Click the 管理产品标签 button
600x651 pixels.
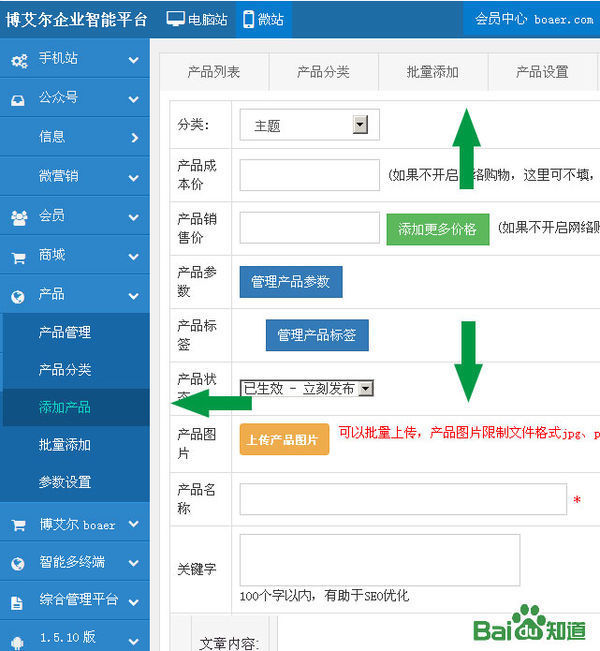tap(317, 335)
